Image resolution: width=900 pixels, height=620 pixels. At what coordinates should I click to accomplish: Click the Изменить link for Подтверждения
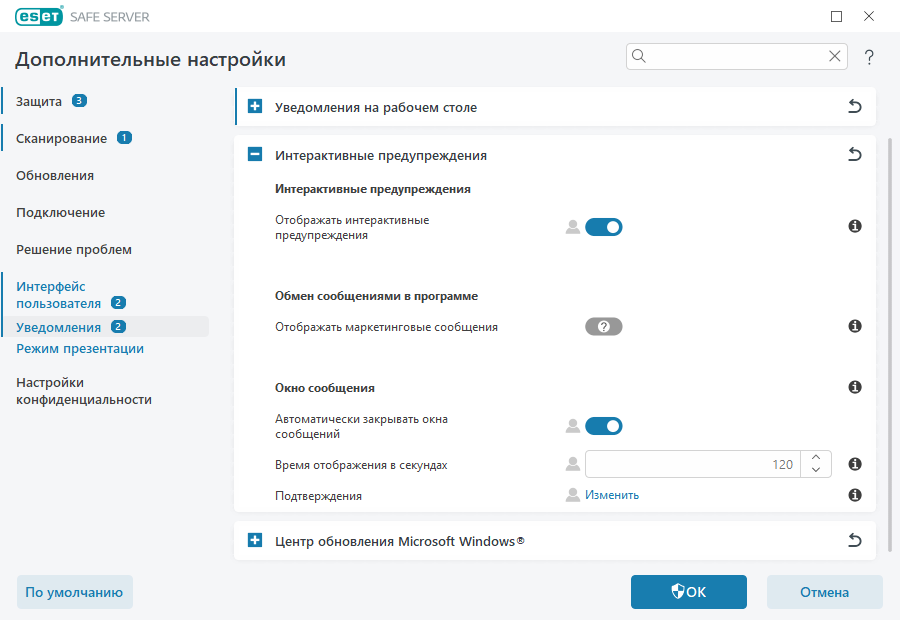click(611, 494)
